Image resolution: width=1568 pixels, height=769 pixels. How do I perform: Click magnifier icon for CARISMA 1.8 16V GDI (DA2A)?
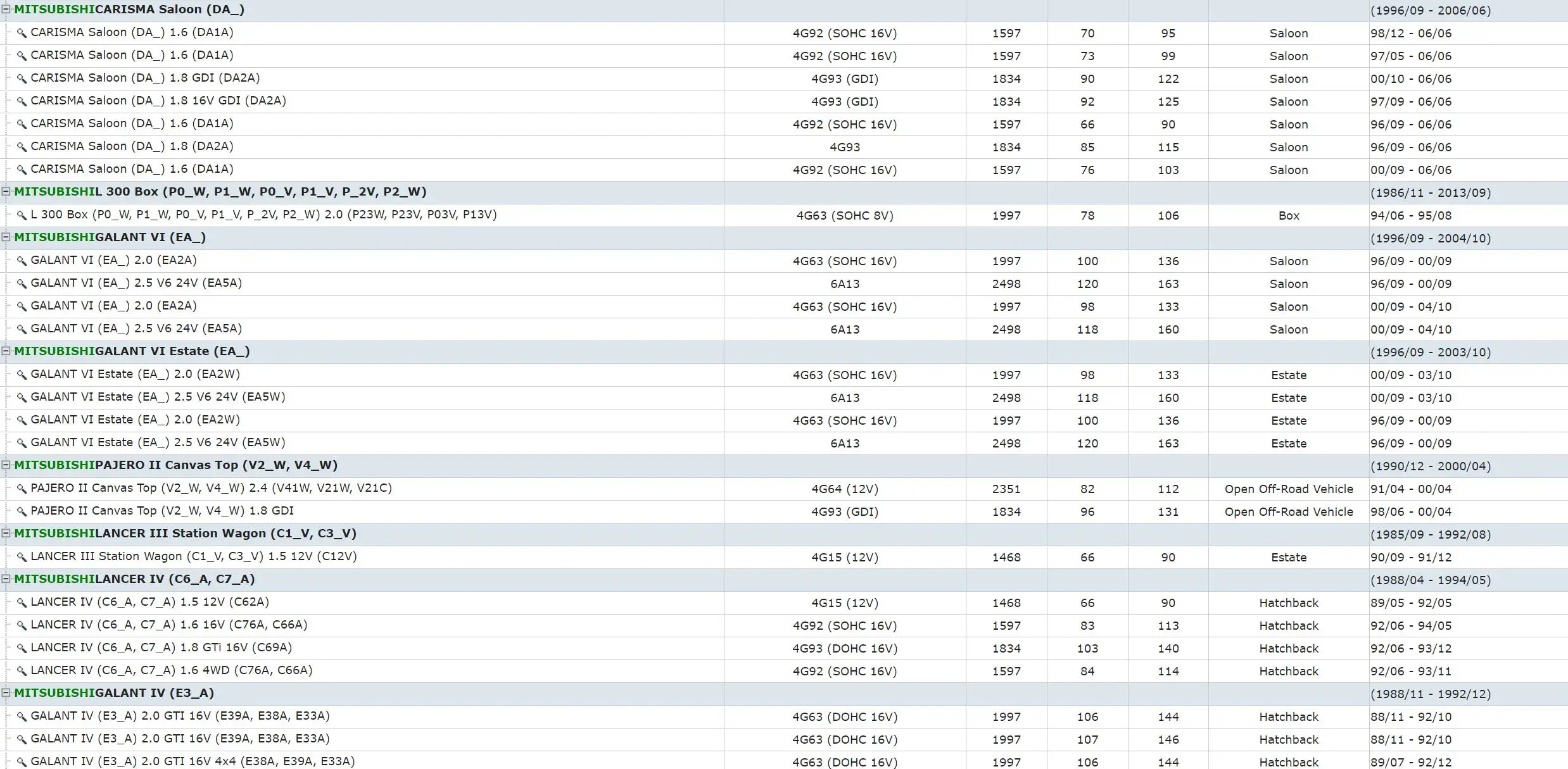pyautogui.click(x=22, y=101)
